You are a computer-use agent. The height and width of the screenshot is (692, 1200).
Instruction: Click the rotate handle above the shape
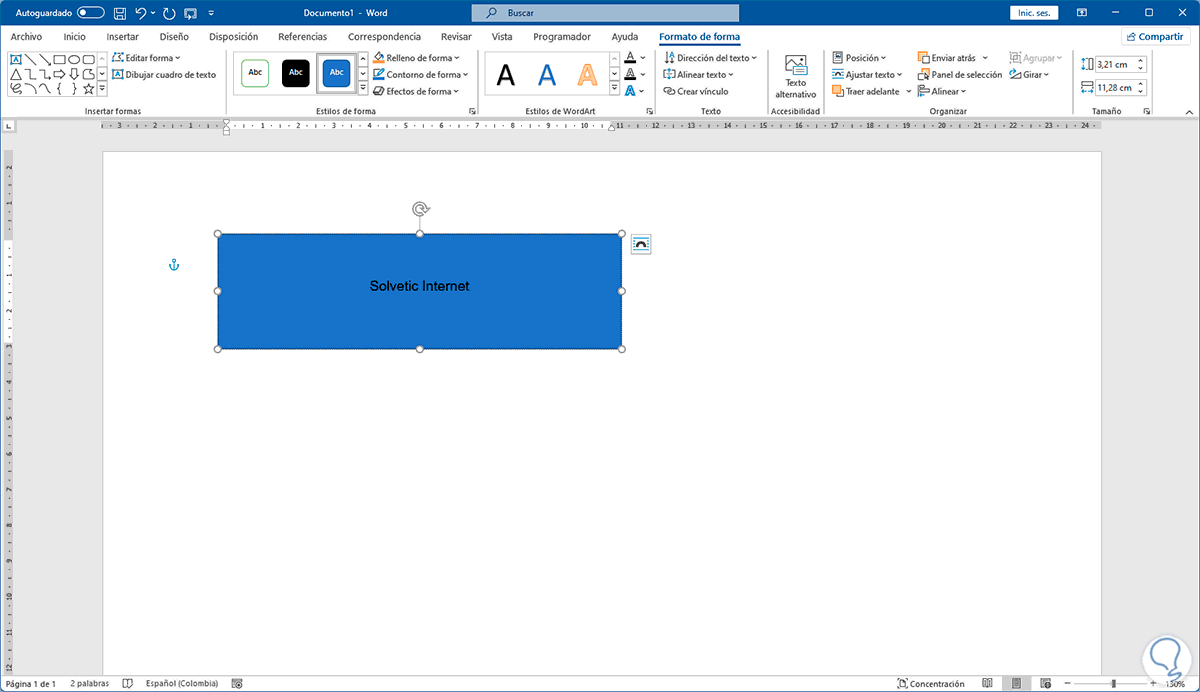(421, 209)
